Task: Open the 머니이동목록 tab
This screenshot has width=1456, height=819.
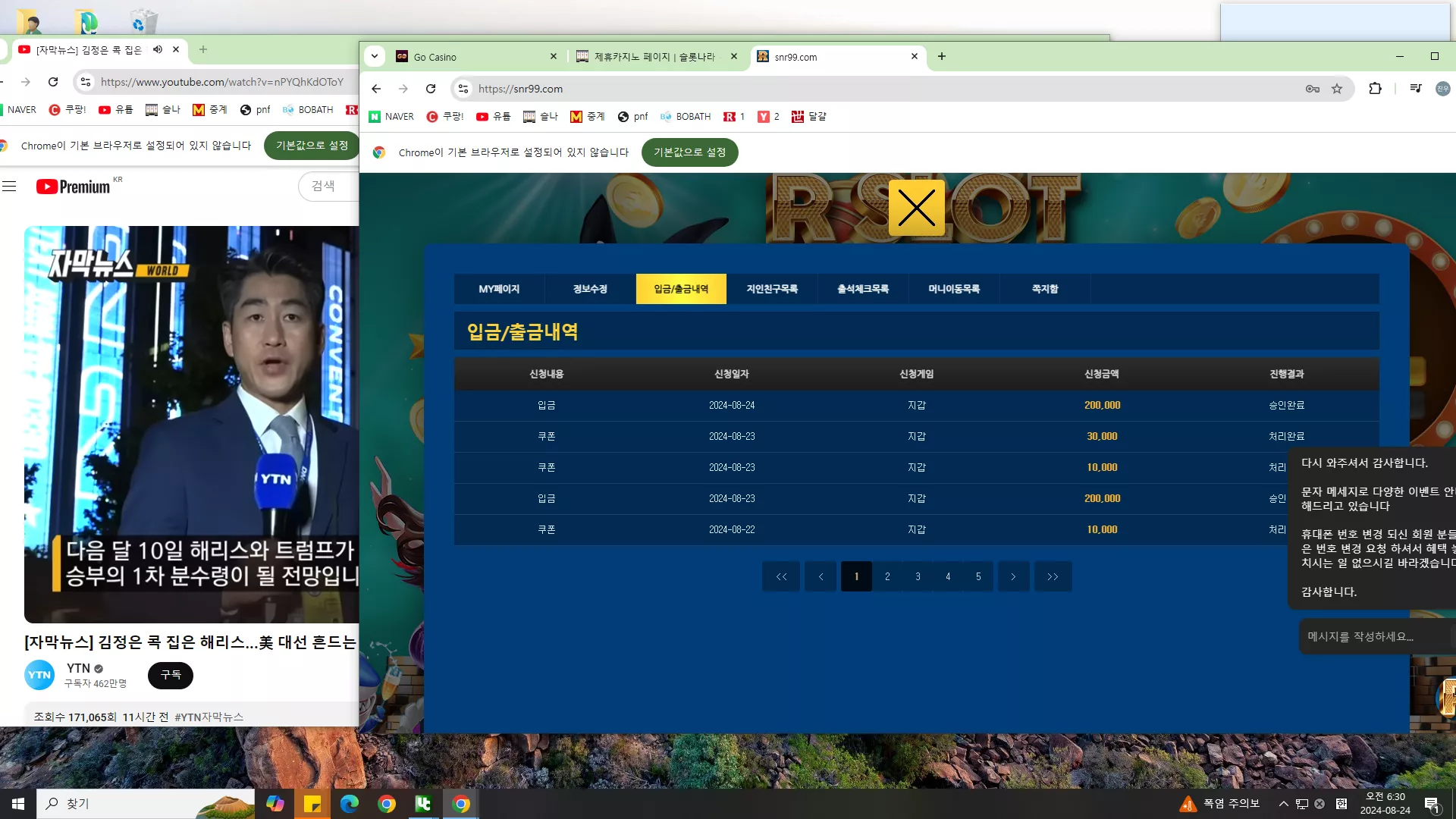Action: (x=954, y=289)
